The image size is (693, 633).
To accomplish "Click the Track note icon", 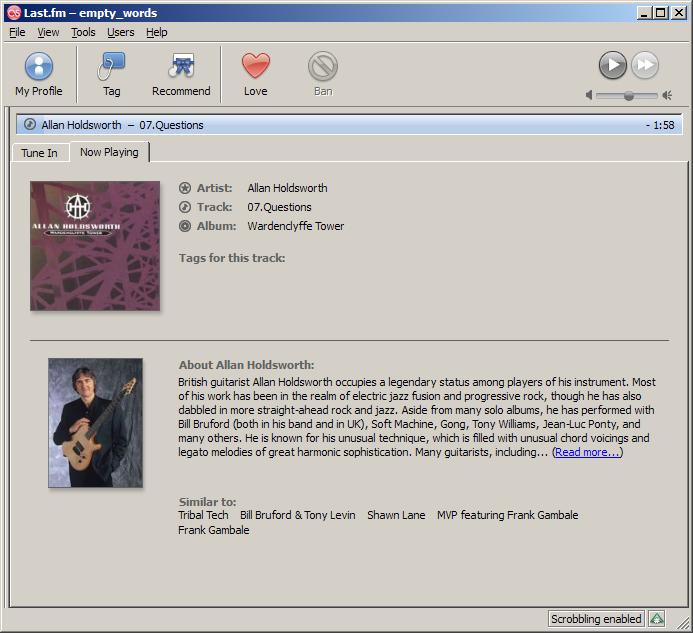I will pos(185,207).
